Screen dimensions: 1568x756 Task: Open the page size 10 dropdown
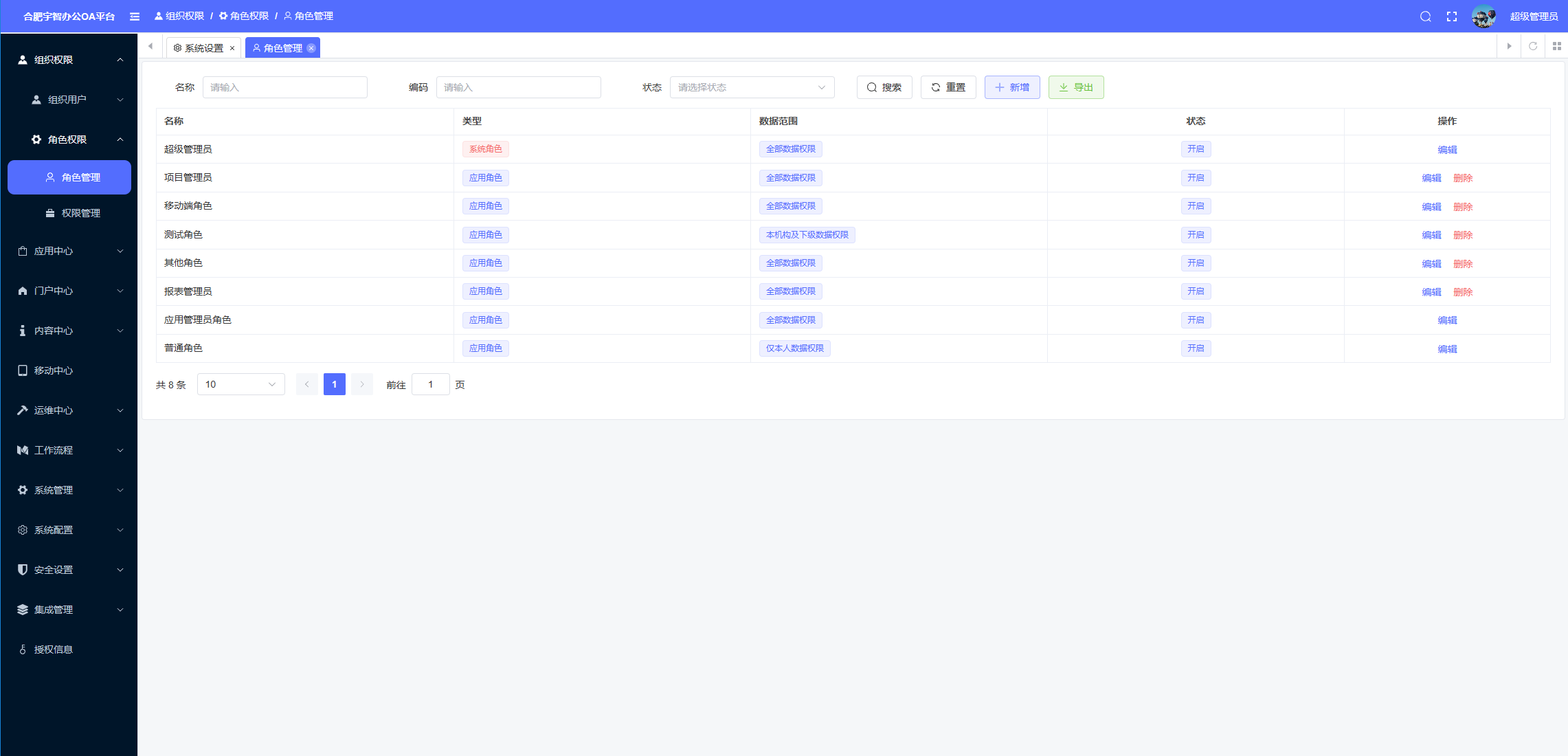click(241, 384)
